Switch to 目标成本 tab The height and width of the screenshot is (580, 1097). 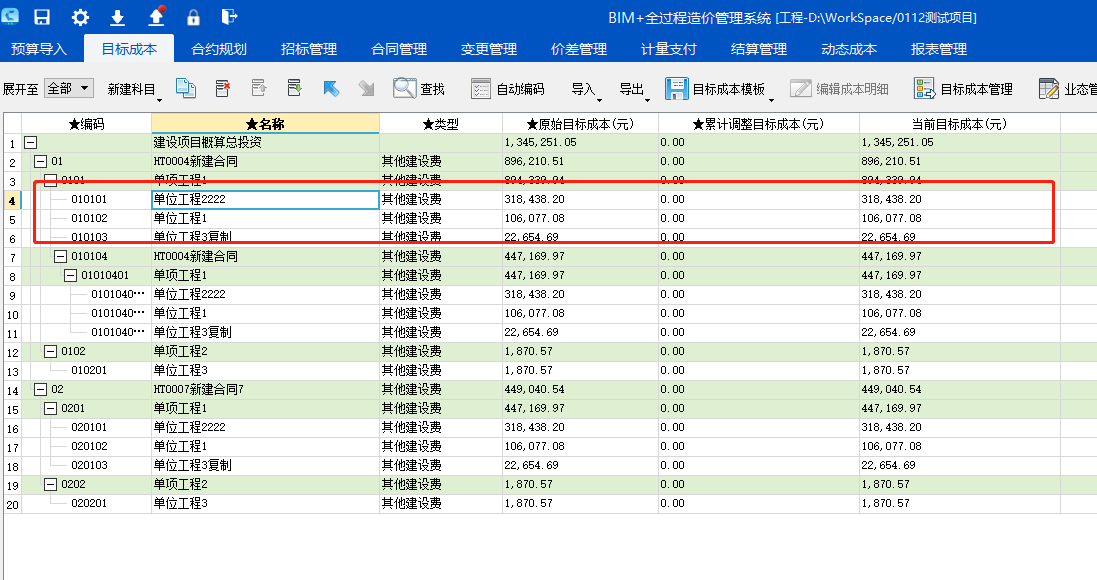pos(129,49)
